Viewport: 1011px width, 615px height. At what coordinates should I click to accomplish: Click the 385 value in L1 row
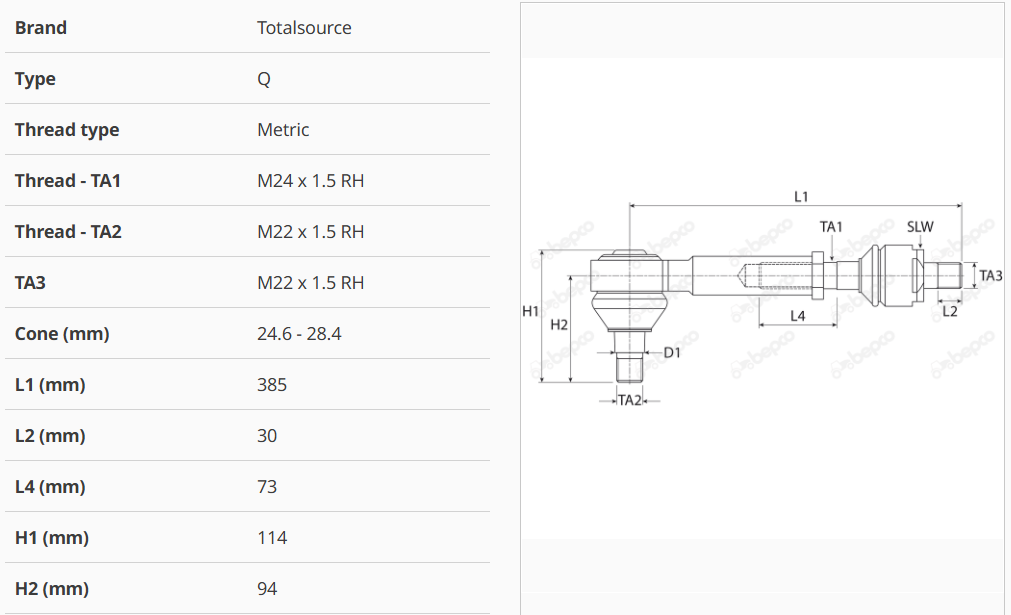(272, 385)
